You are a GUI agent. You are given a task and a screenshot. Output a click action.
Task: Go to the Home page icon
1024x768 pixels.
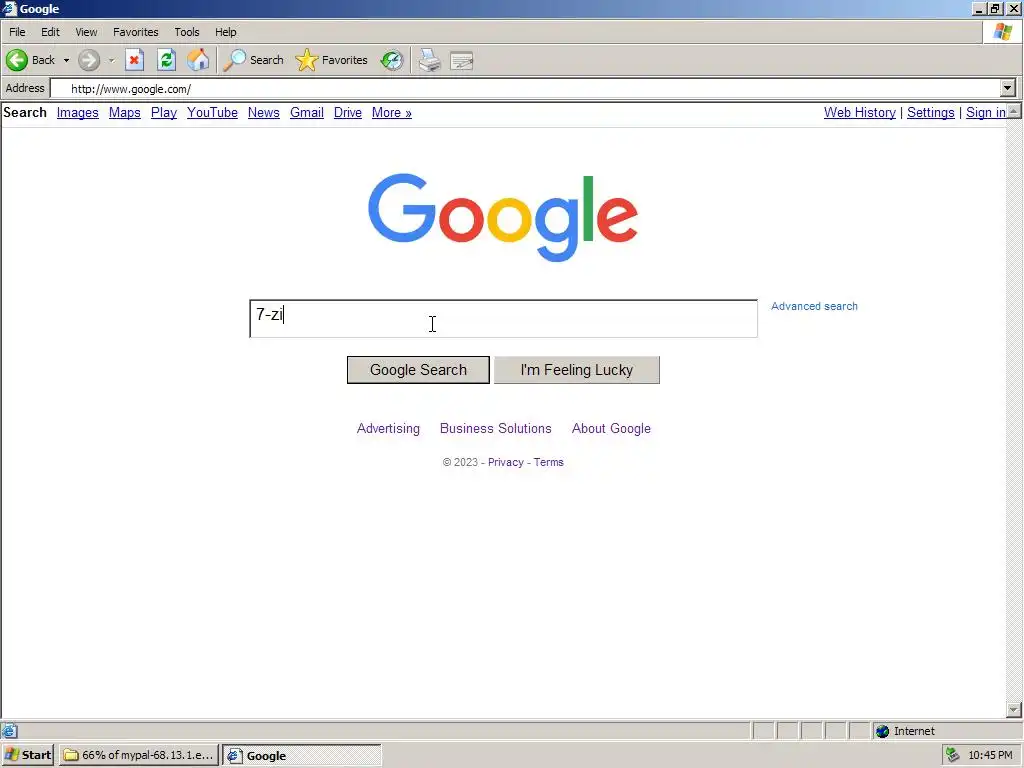point(198,60)
